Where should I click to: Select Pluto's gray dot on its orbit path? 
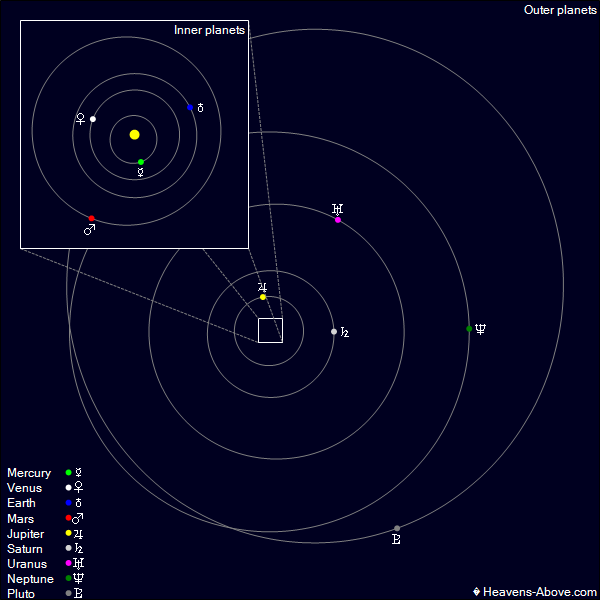click(397, 528)
